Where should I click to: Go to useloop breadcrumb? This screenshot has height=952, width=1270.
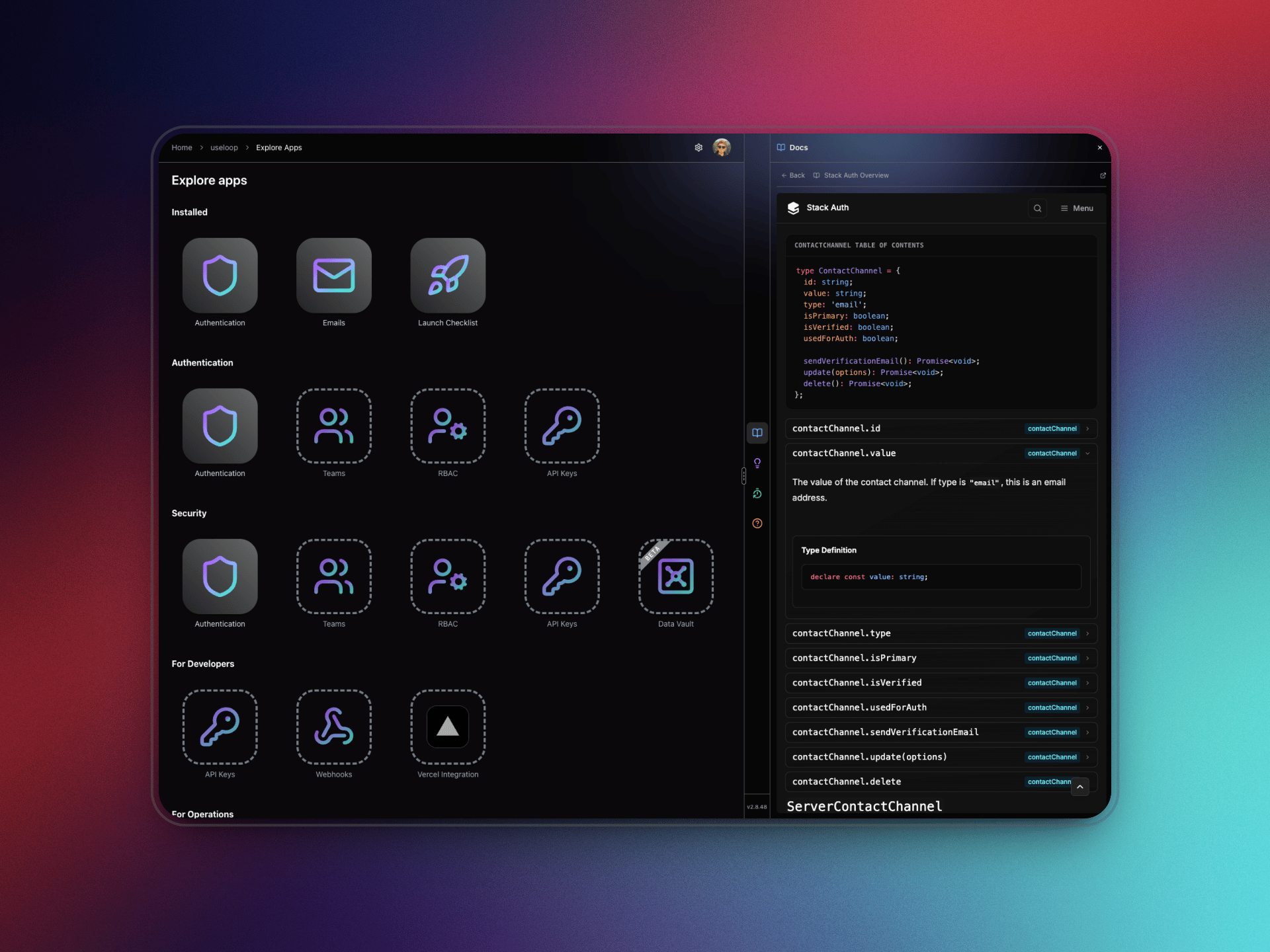(x=224, y=147)
